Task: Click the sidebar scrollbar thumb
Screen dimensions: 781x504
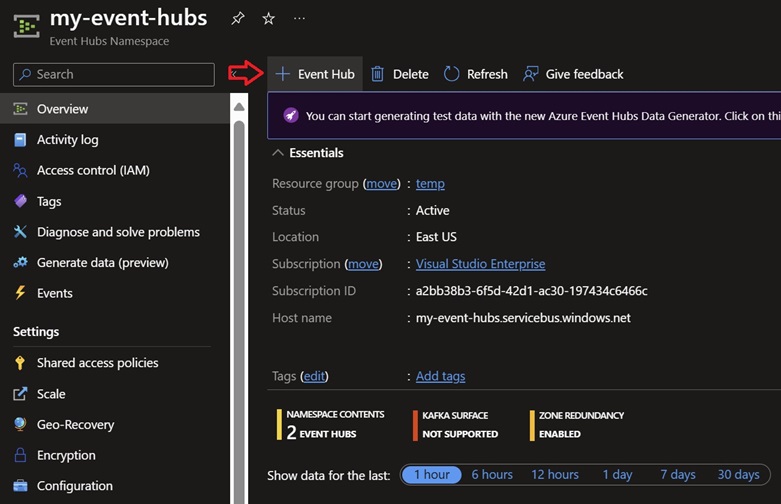Action: (239, 311)
